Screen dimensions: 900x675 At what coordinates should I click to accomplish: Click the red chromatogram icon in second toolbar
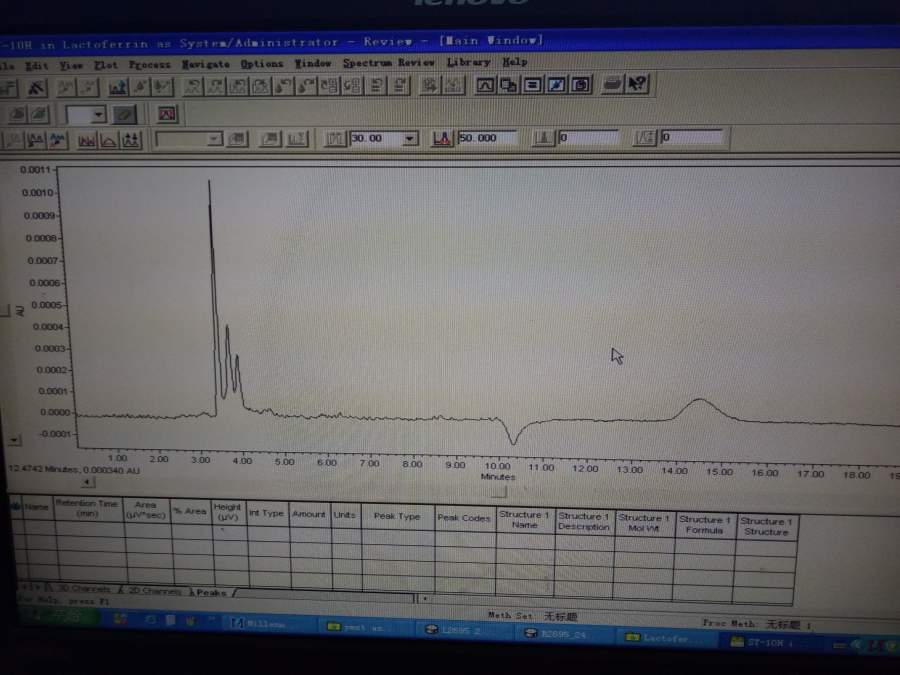point(167,114)
